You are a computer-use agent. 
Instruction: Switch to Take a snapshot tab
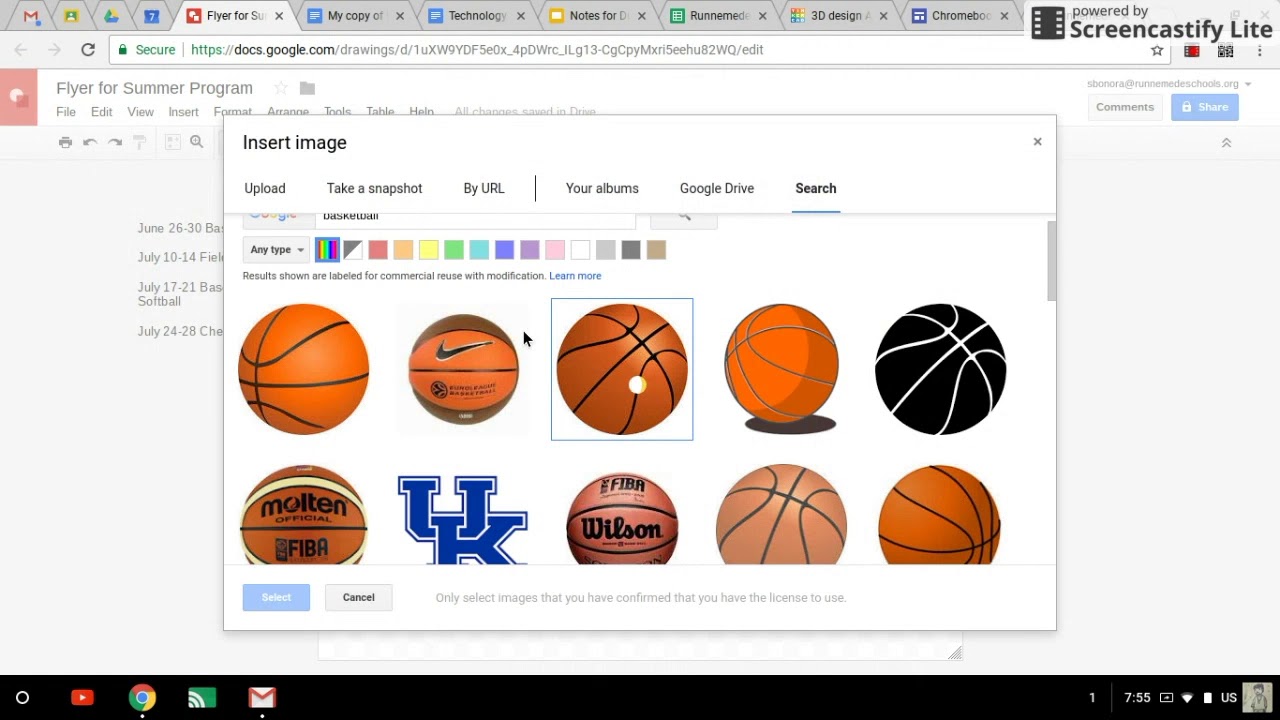[x=374, y=188]
